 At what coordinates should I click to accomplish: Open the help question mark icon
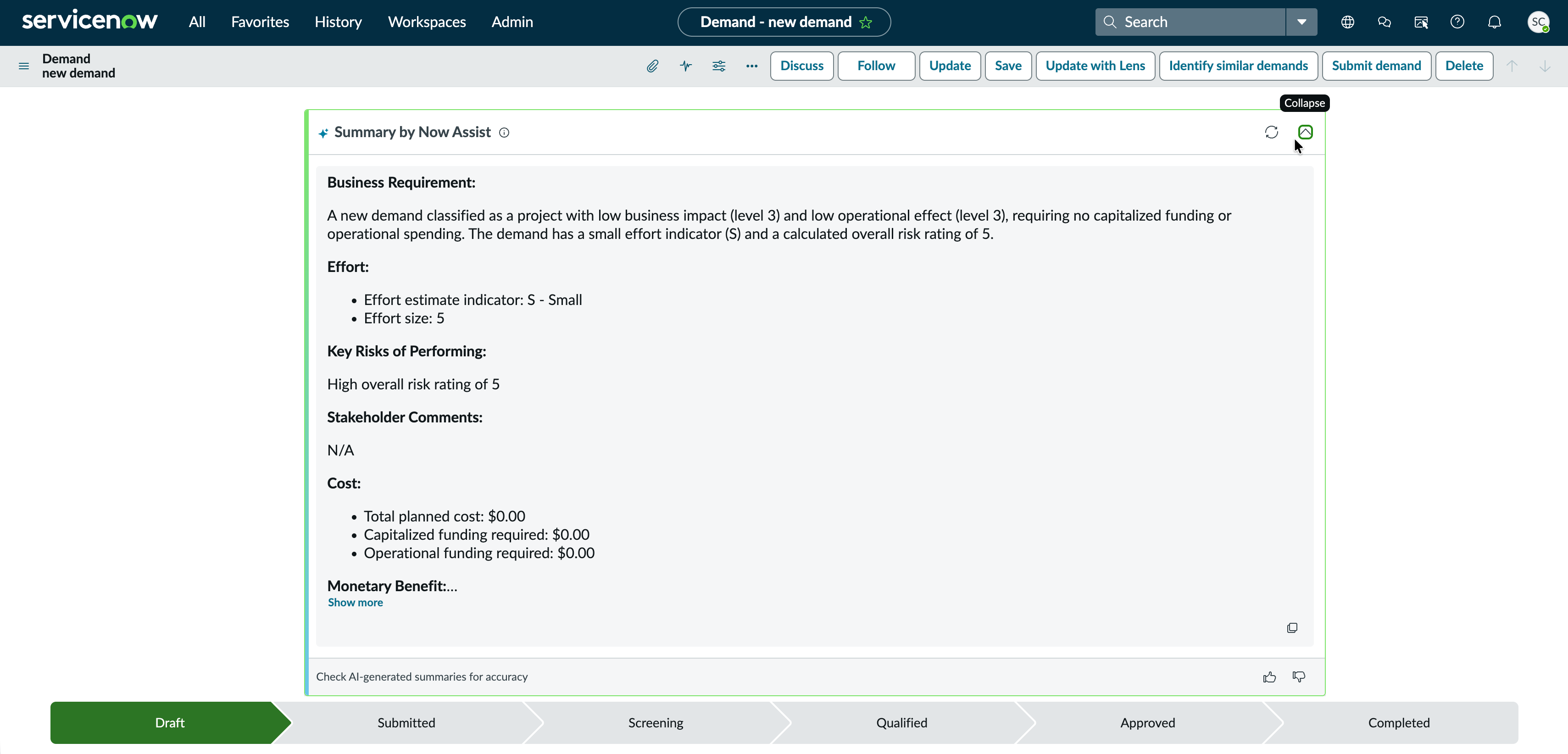[x=1457, y=22]
